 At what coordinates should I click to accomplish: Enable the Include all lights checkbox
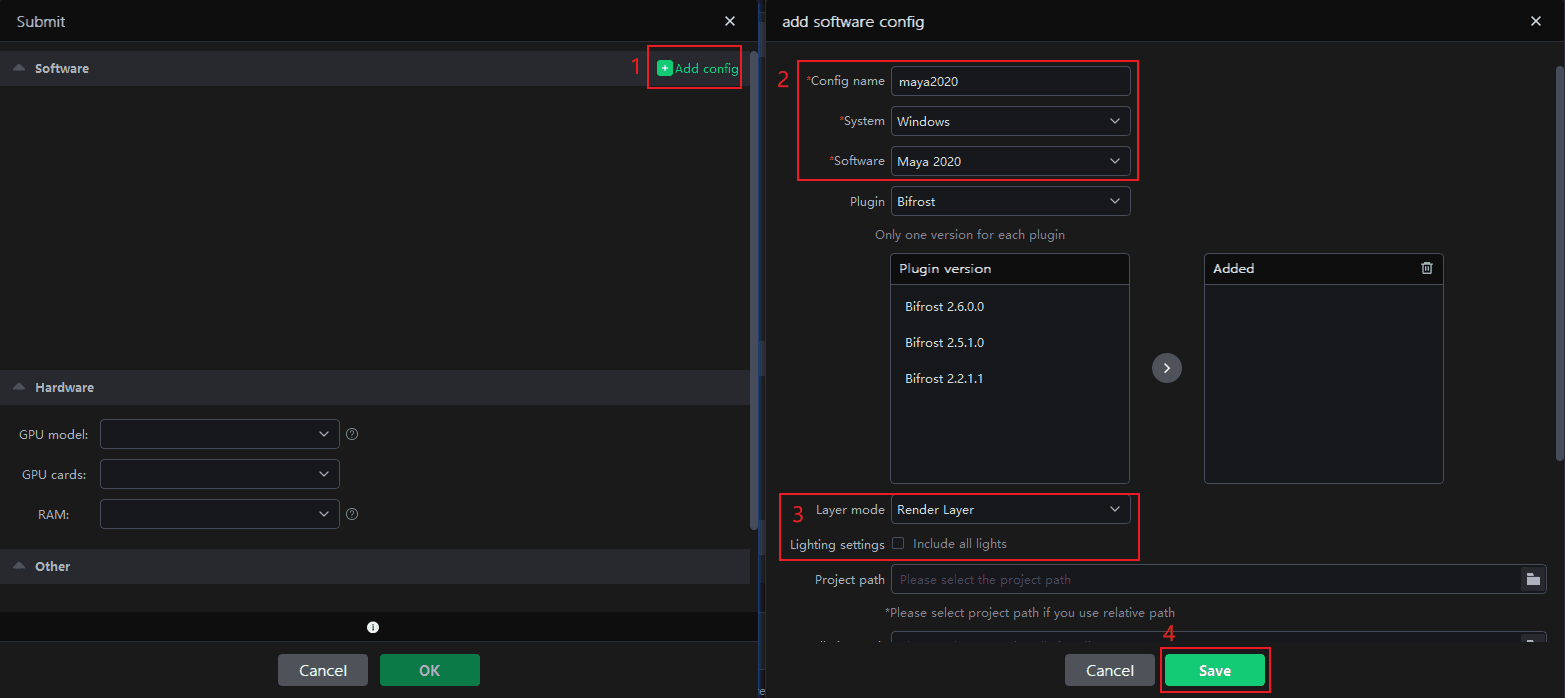pos(898,544)
